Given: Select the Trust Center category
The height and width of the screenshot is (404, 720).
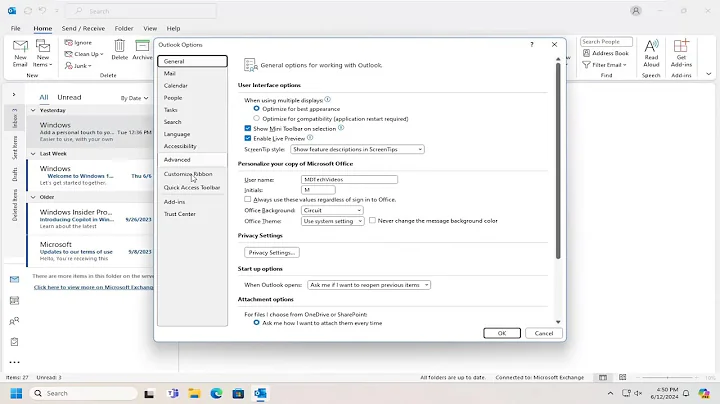Looking at the screenshot, I should (192, 214).
